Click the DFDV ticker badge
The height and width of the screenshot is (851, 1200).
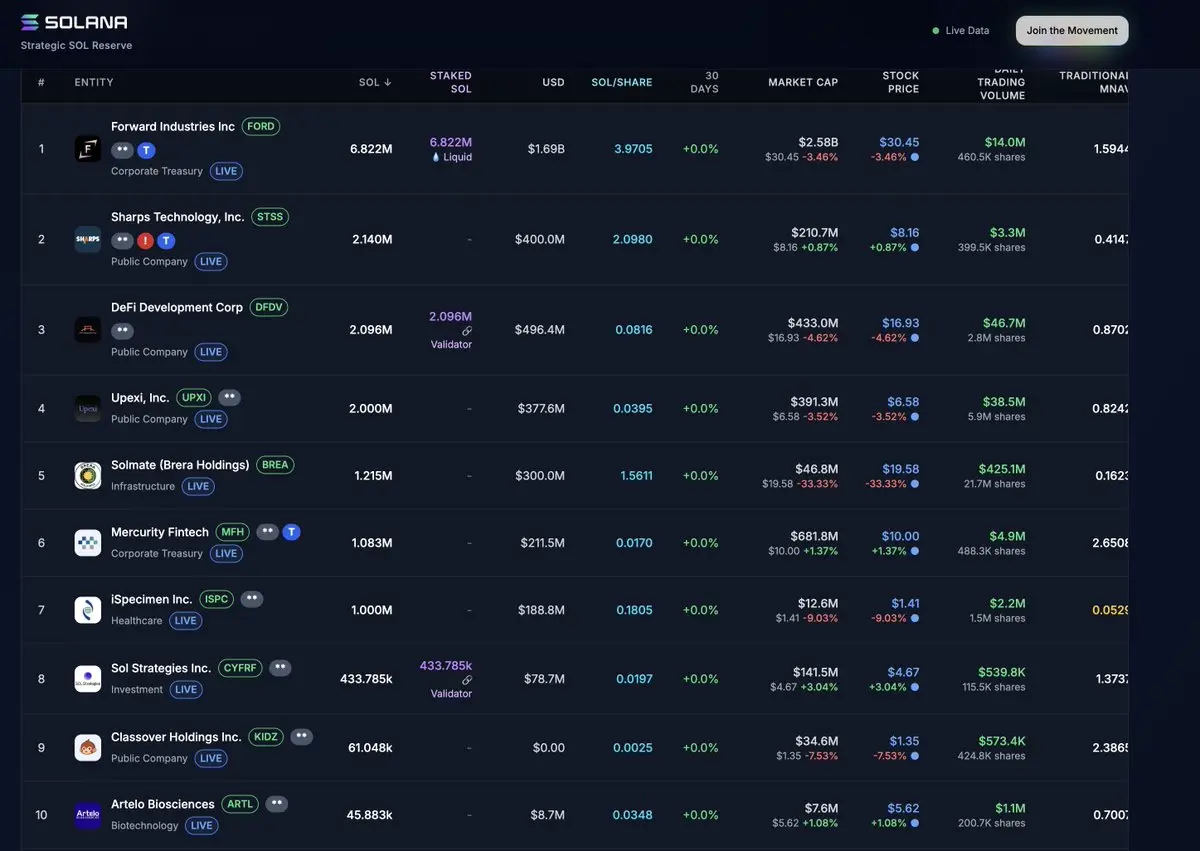click(269, 307)
